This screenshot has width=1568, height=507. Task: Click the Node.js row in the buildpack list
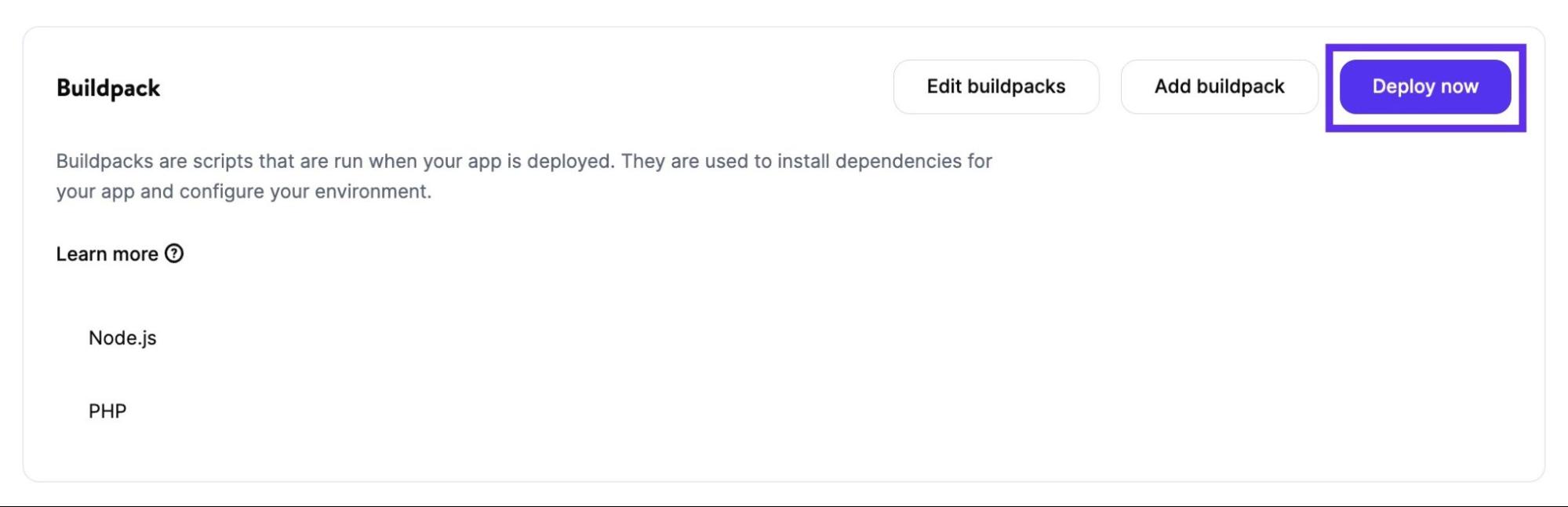[122, 338]
